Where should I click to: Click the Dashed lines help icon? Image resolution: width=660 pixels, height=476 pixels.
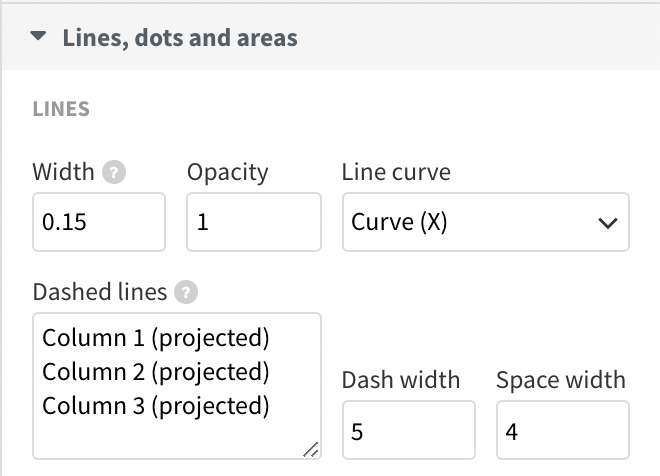coord(186,293)
